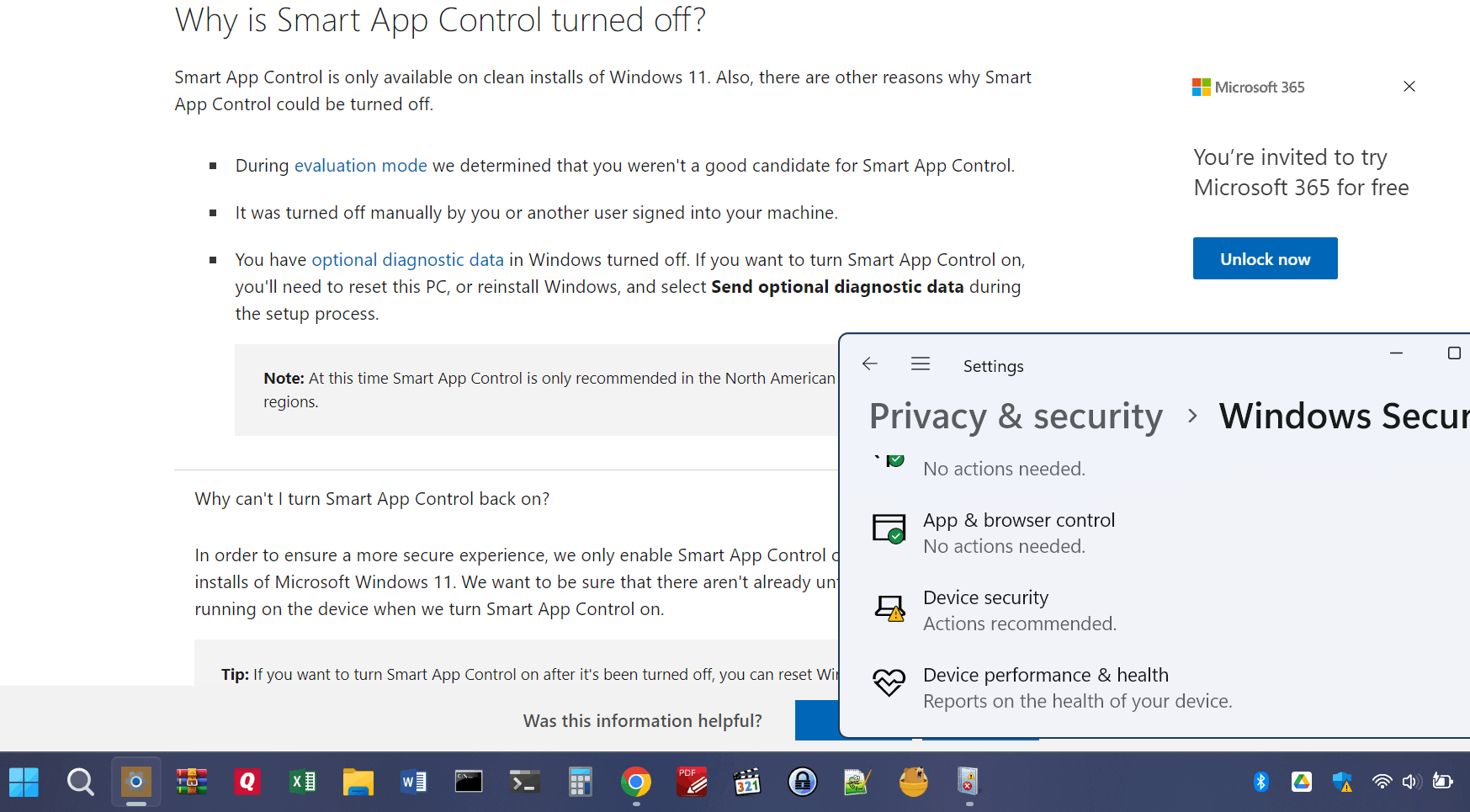Launch Word from the taskbar
Viewport: 1470px width, 812px height.
[413, 782]
